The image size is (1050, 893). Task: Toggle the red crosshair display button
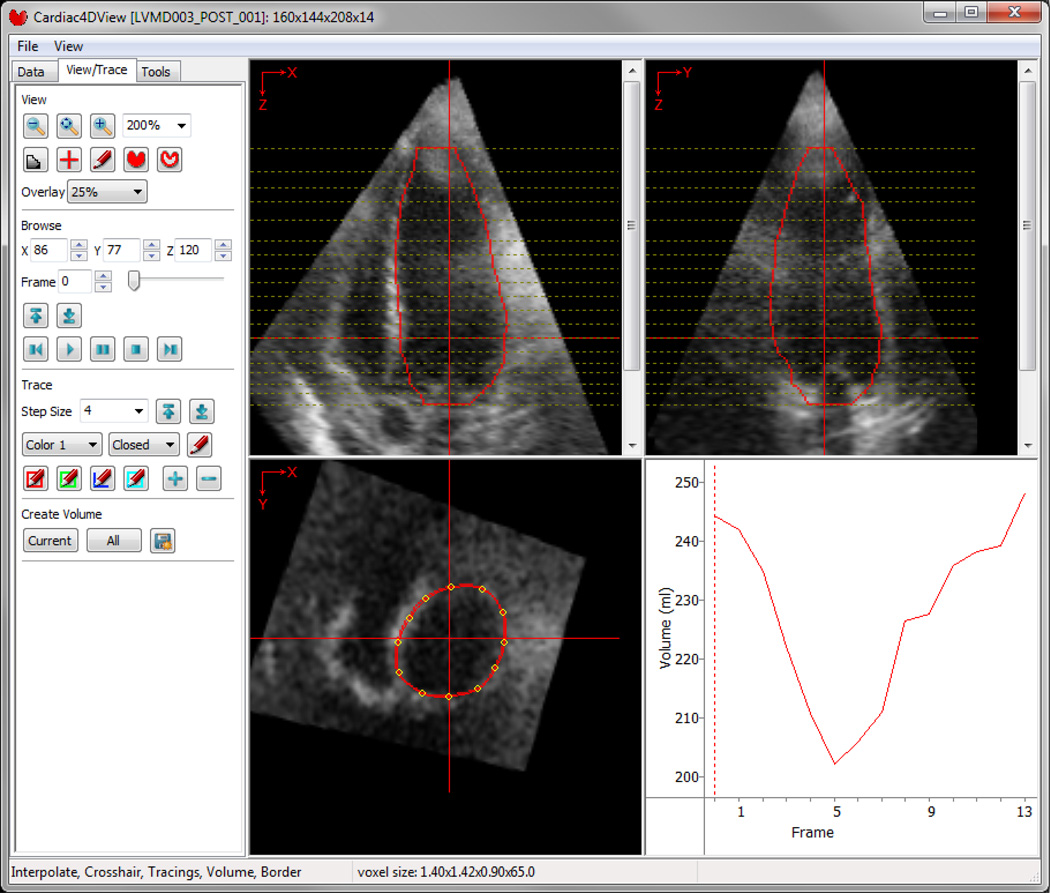point(69,160)
